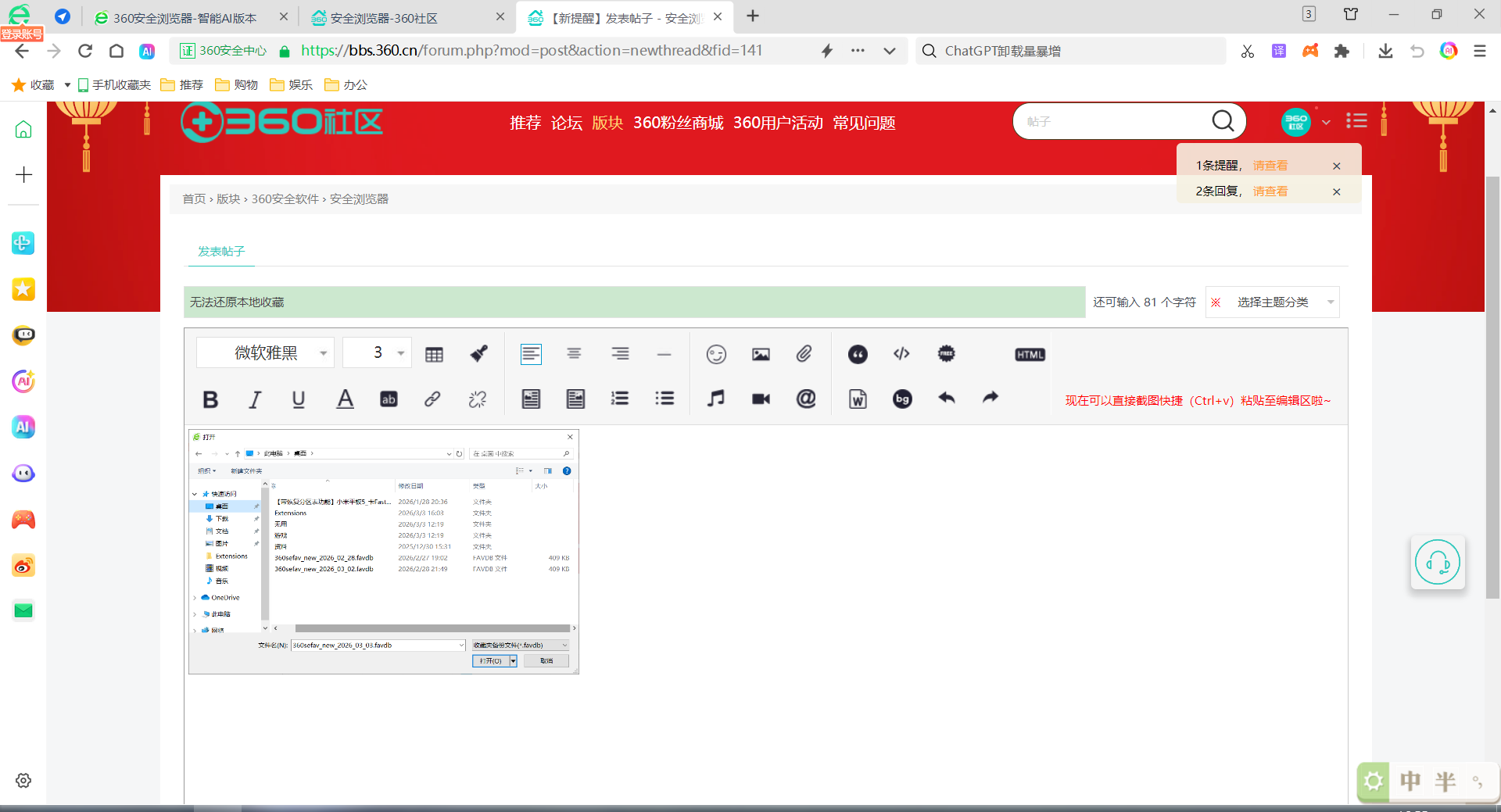Viewport: 1501px width, 812px height.
Task: Insert an emoji with the smiley icon
Action: coord(716,354)
